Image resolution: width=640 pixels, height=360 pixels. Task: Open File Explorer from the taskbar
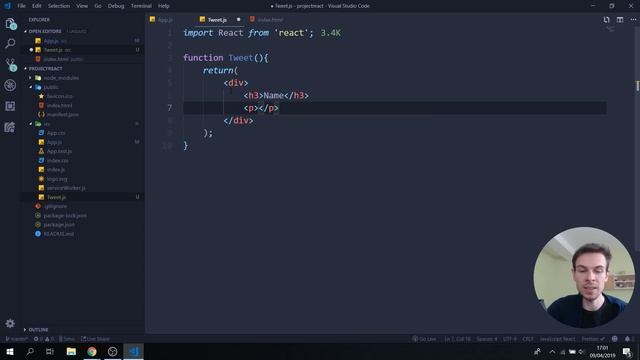(x=71, y=351)
